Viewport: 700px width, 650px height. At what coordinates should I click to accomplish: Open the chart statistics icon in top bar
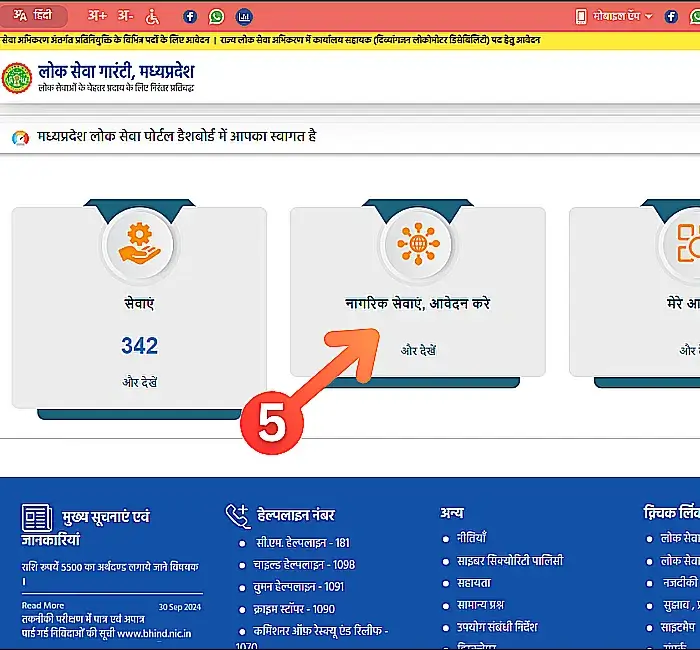(244, 16)
